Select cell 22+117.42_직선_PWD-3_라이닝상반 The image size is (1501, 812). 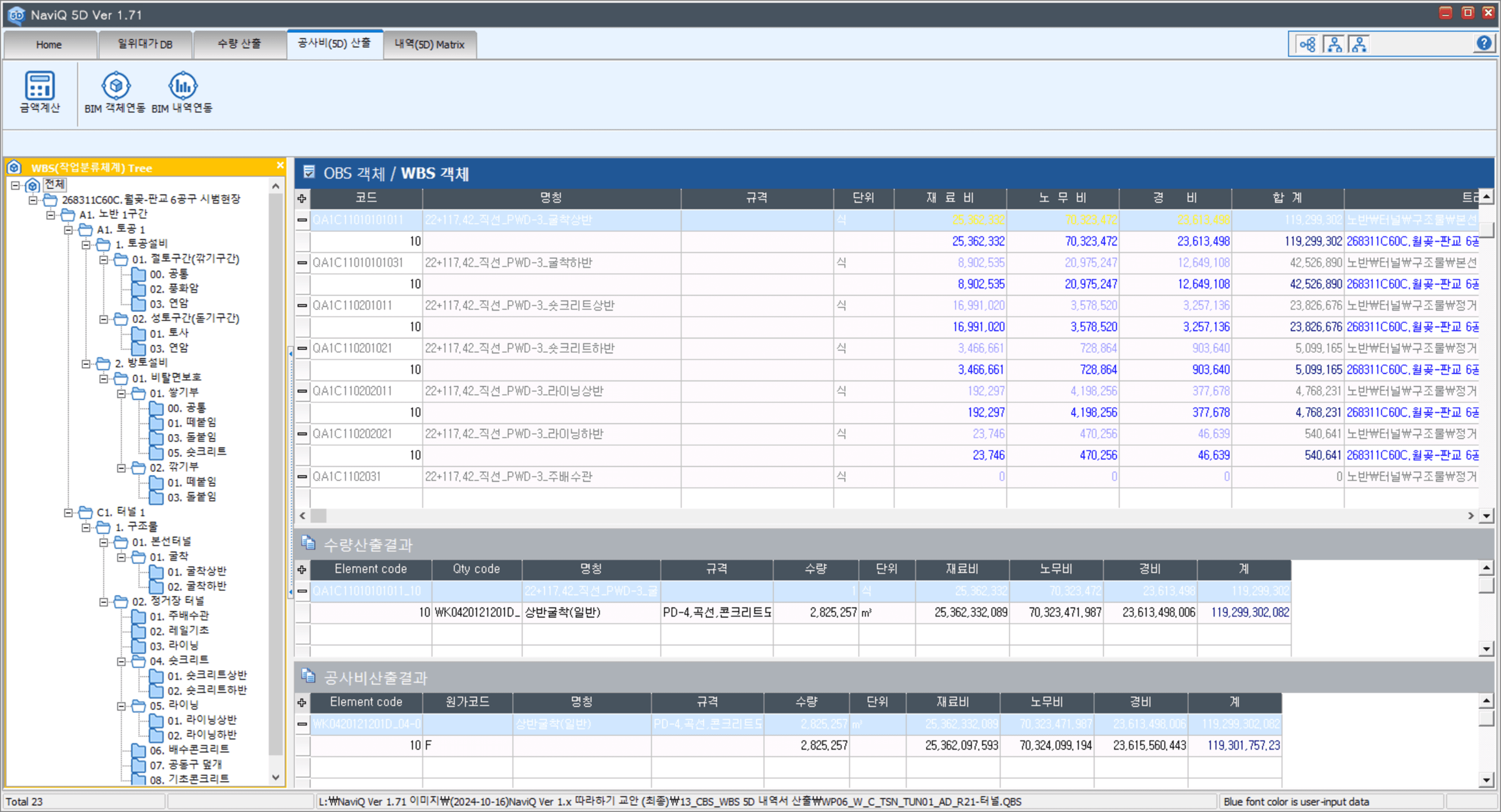[x=552, y=391]
